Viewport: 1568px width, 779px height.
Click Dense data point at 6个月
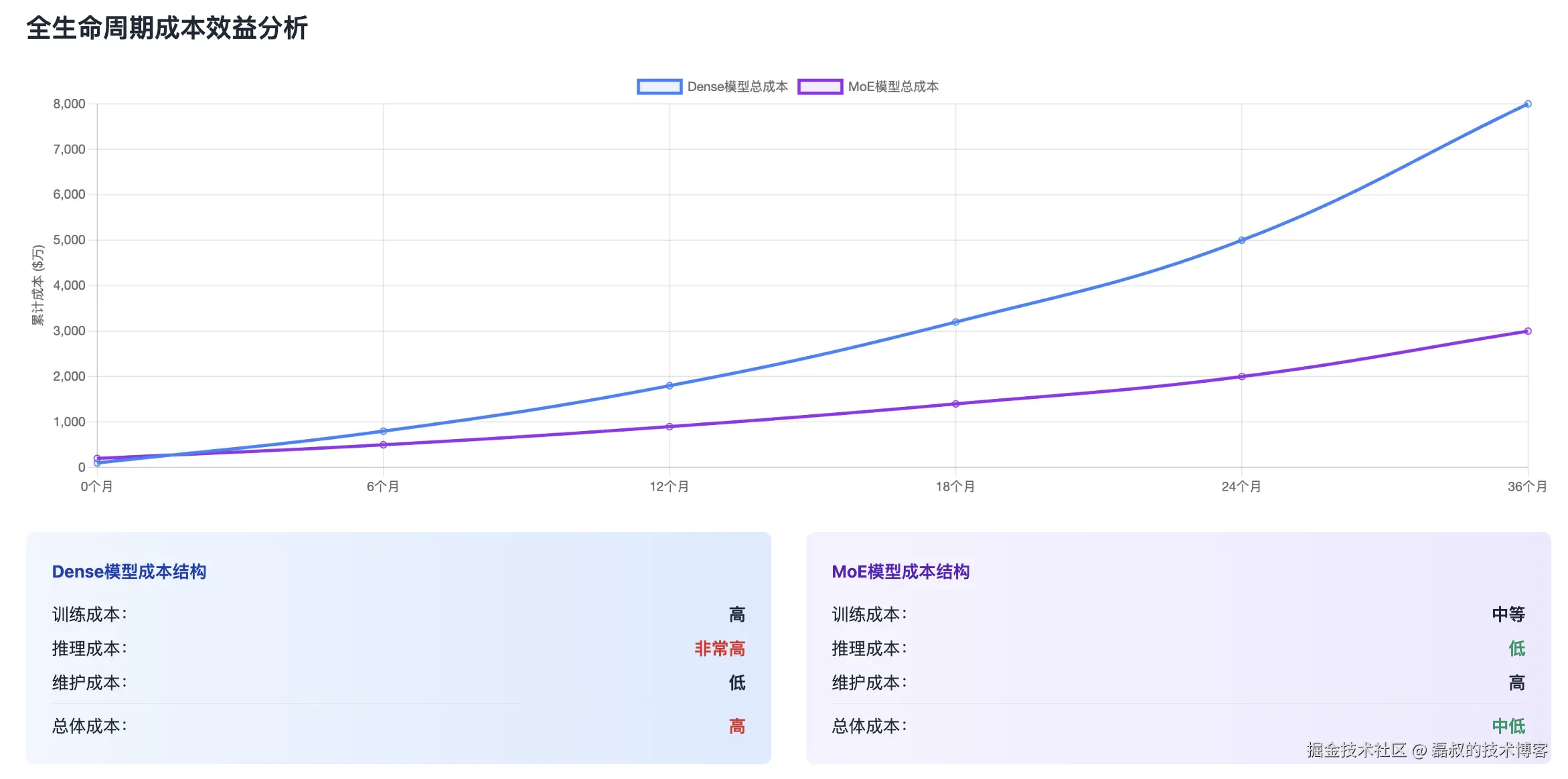[x=383, y=431]
